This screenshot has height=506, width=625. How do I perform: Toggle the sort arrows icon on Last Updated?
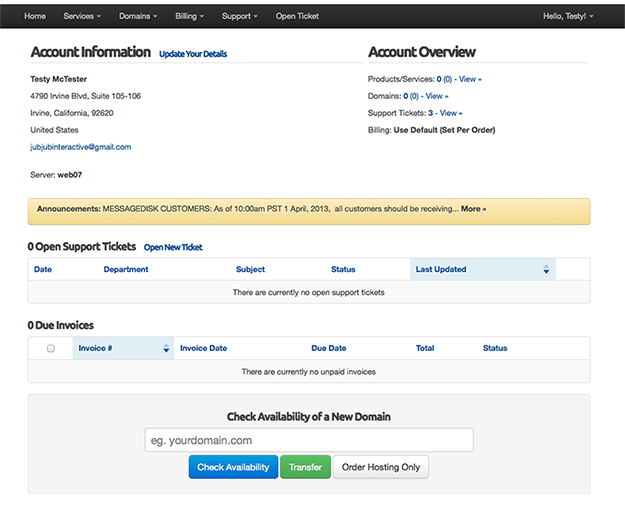click(x=546, y=270)
